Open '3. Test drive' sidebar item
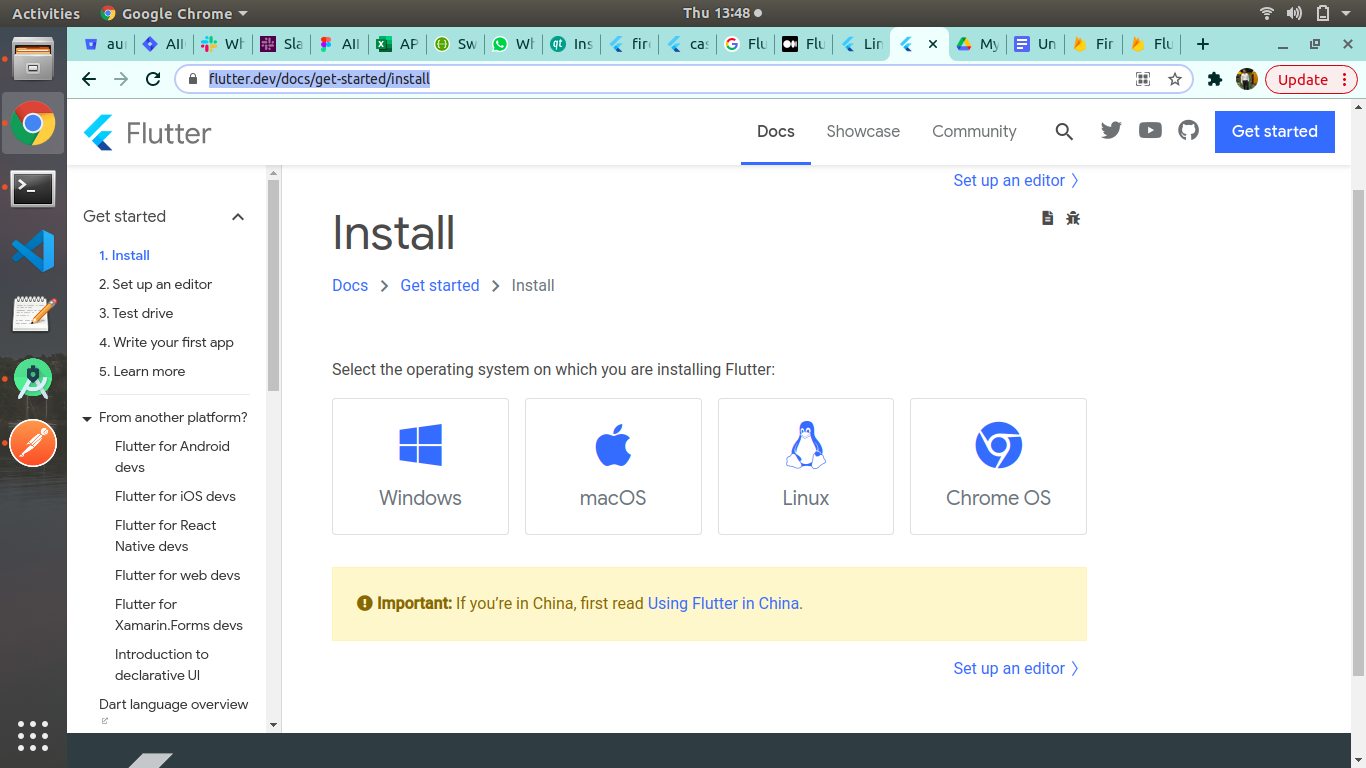Screen dimensions: 1366x768 [136, 313]
